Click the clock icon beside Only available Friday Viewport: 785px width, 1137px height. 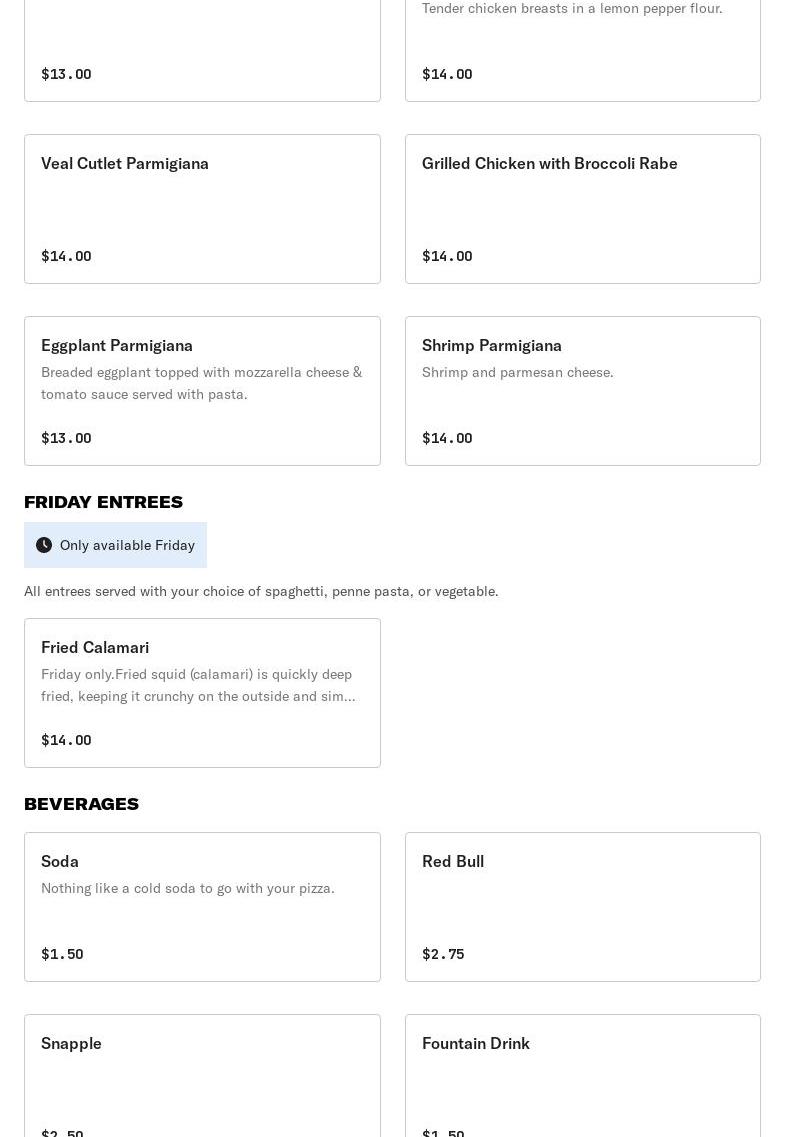(x=44, y=545)
